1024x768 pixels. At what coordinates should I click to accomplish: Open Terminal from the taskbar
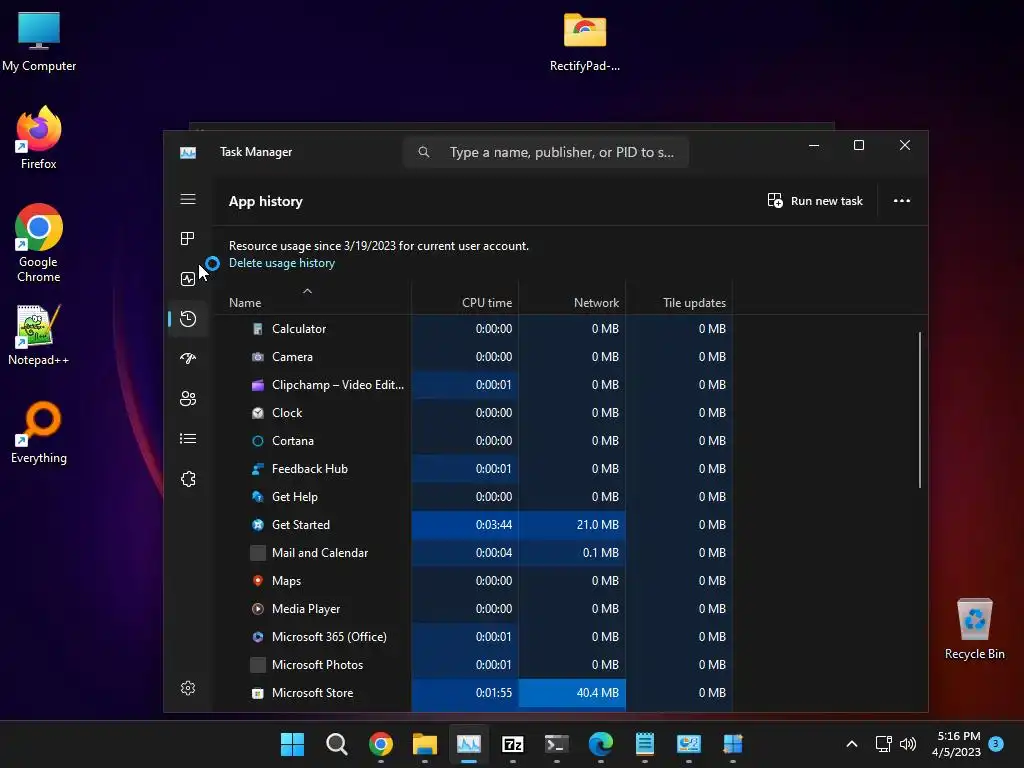[556, 744]
